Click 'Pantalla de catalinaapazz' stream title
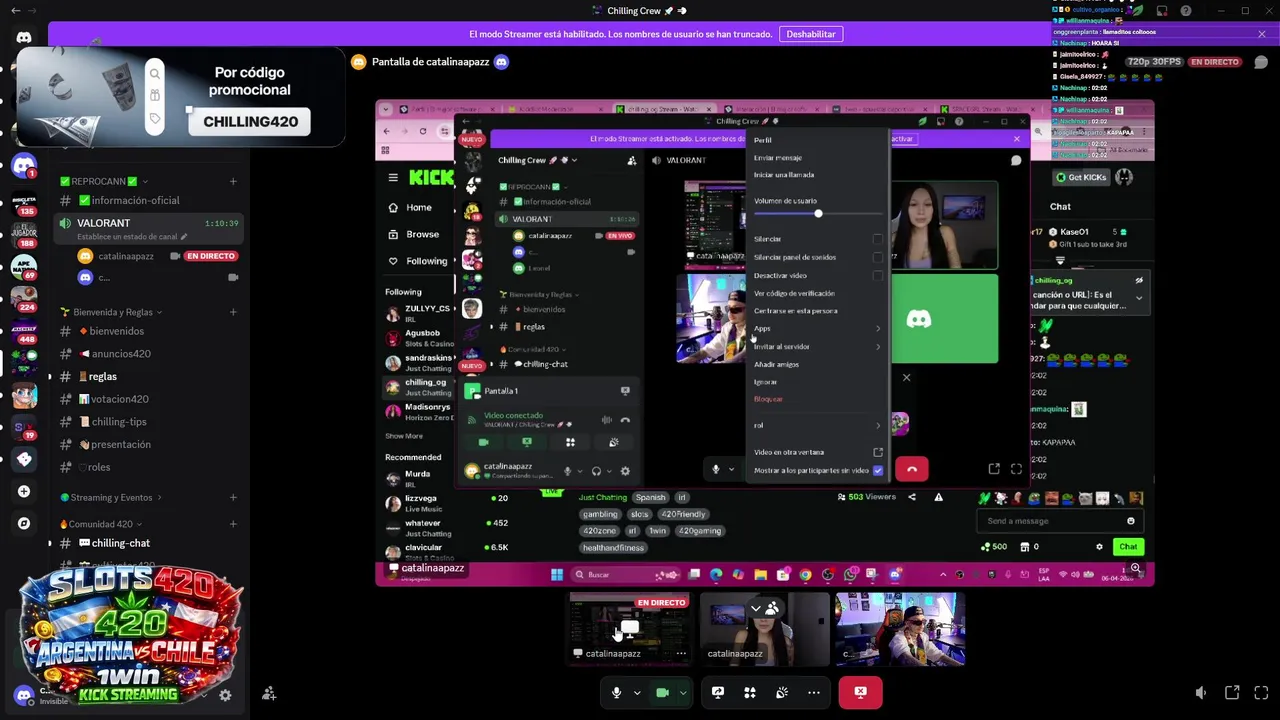 pos(430,62)
